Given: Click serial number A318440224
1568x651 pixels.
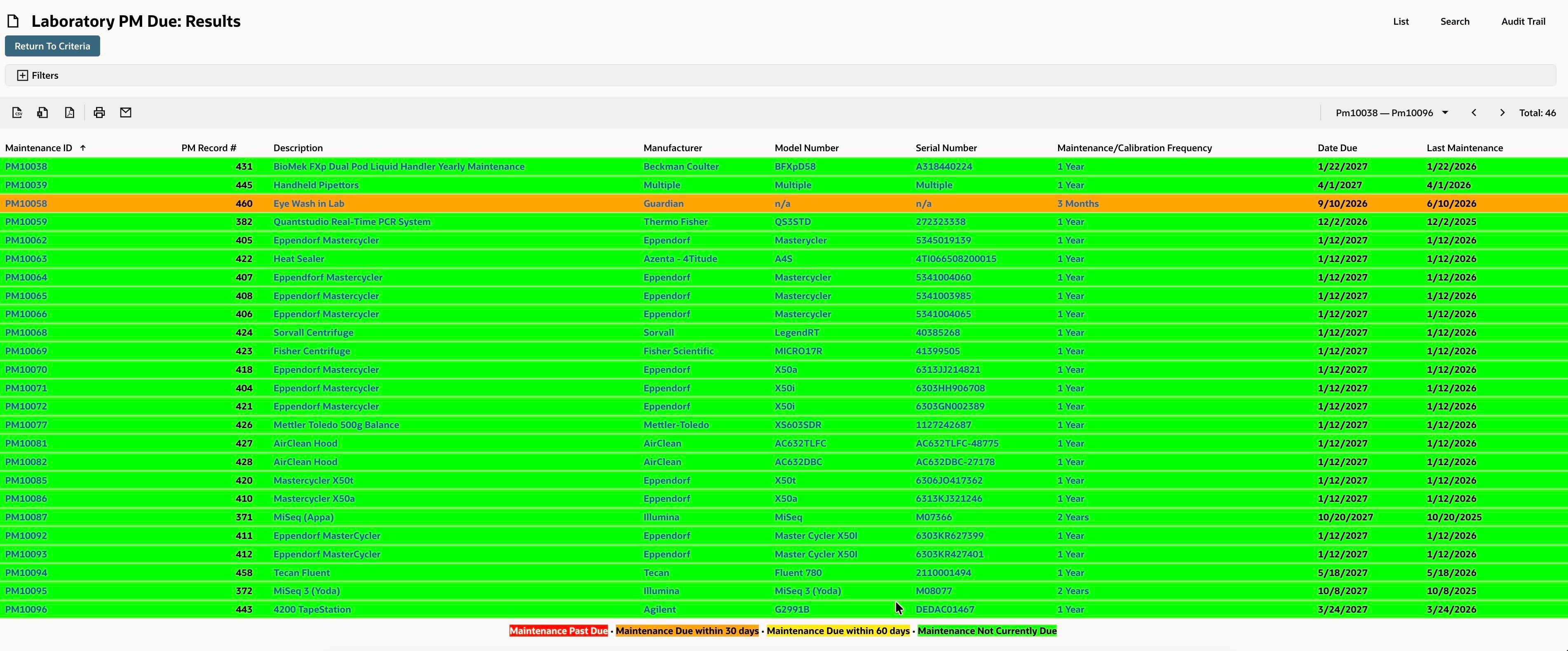Looking at the screenshot, I should (x=944, y=167).
